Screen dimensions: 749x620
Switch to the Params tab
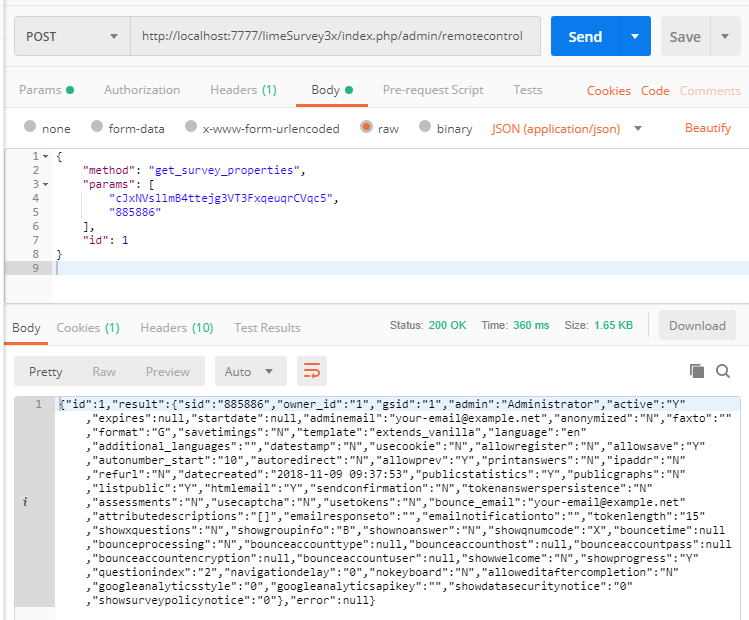pyautogui.click(x=46, y=90)
